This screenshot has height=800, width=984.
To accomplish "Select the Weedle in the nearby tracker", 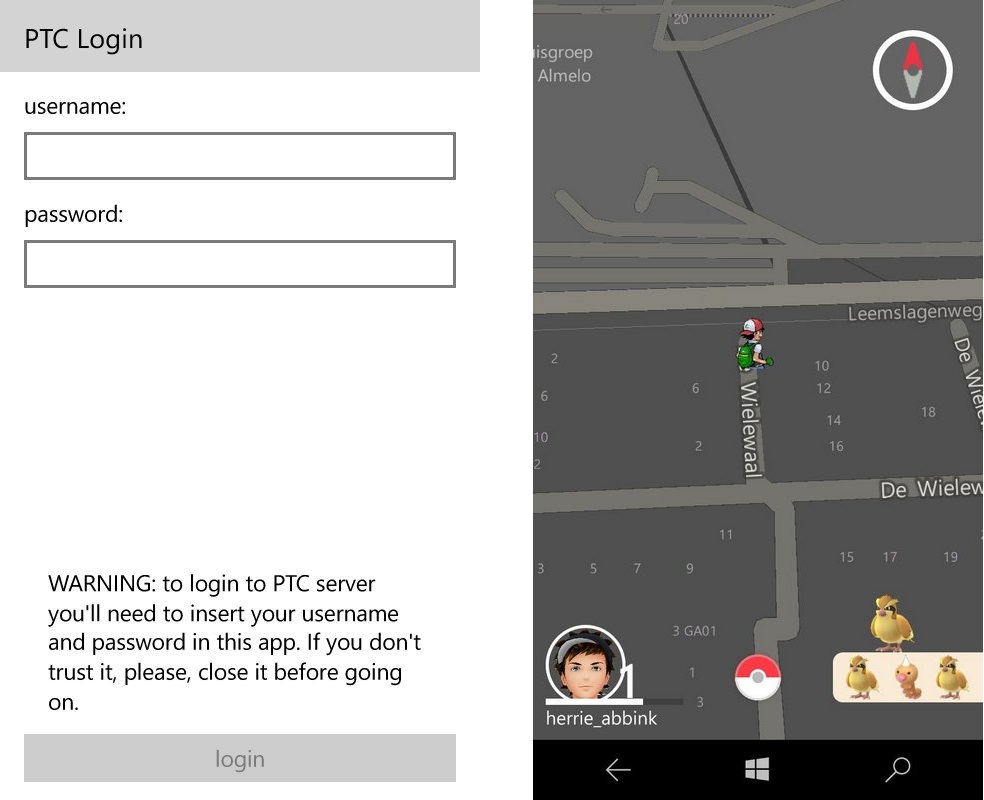I will pos(907,678).
